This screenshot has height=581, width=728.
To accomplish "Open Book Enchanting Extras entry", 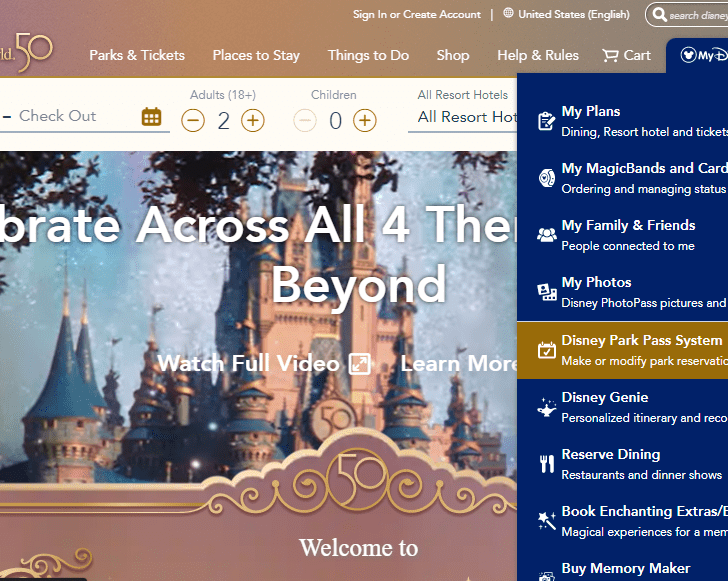I will pos(622,521).
